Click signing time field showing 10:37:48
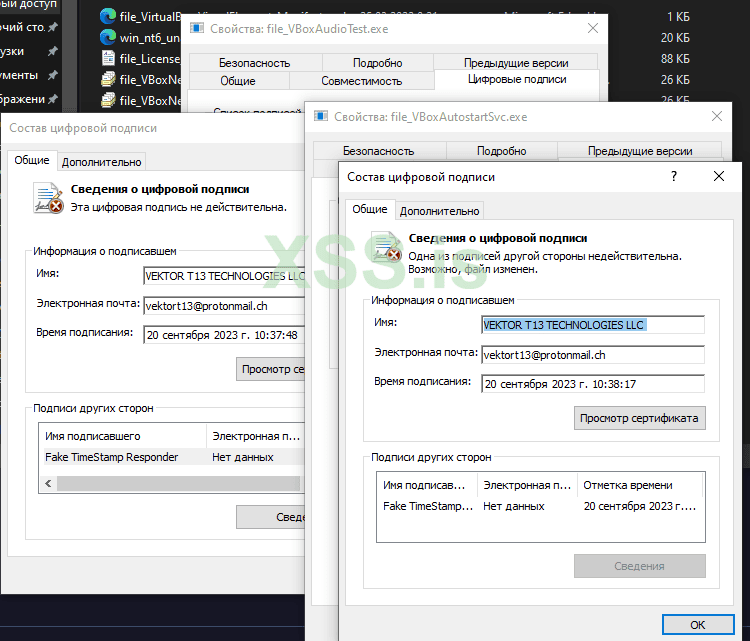Image resolution: width=750 pixels, height=641 pixels. coord(224,335)
